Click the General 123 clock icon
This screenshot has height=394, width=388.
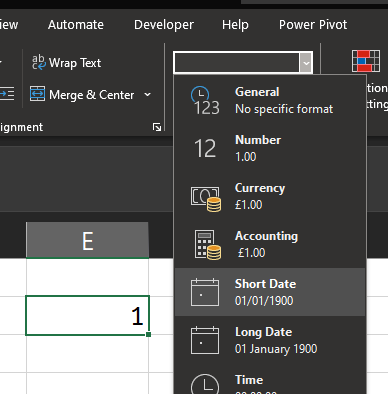point(206,101)
